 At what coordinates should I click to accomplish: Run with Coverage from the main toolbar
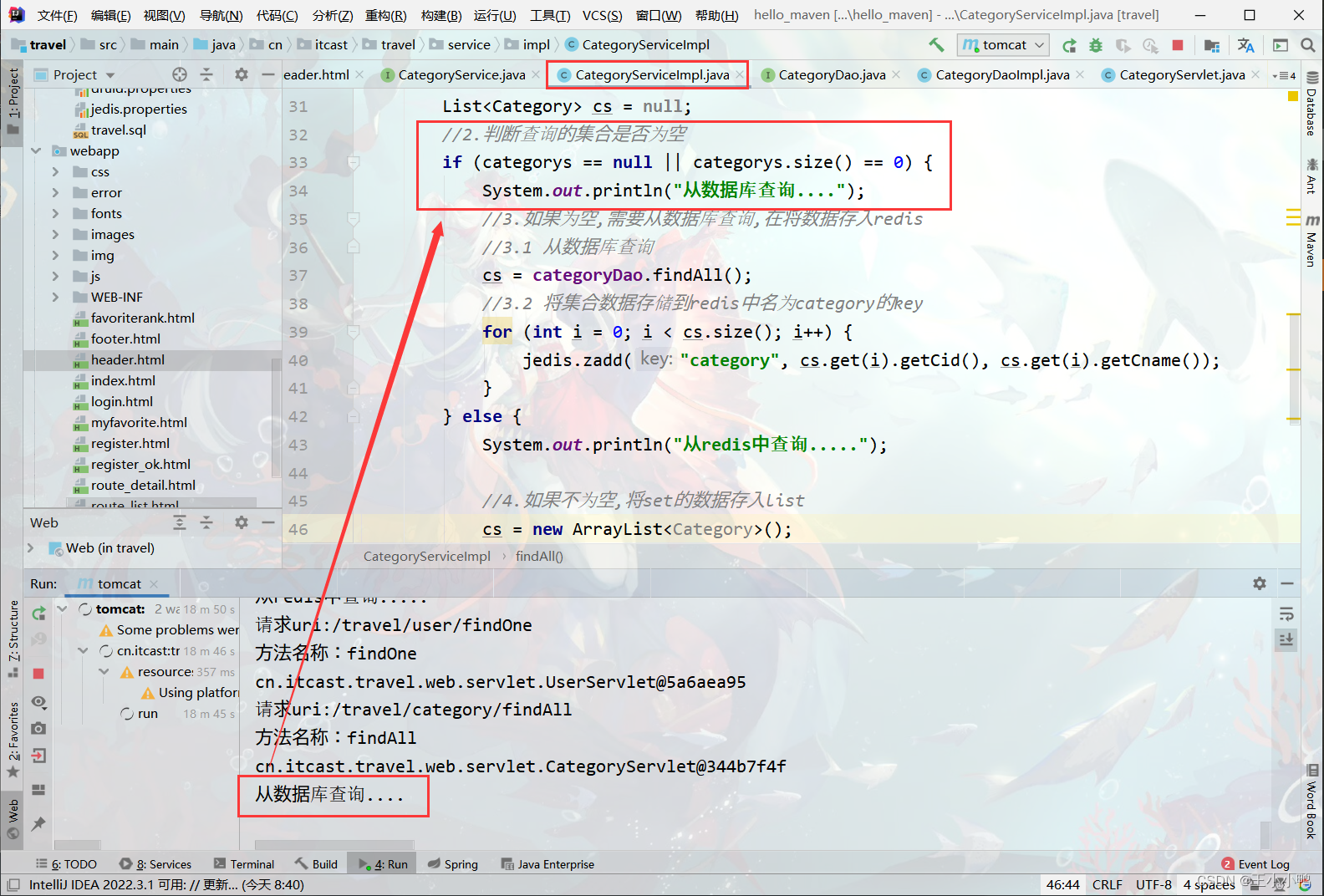tap(1123, 45)
